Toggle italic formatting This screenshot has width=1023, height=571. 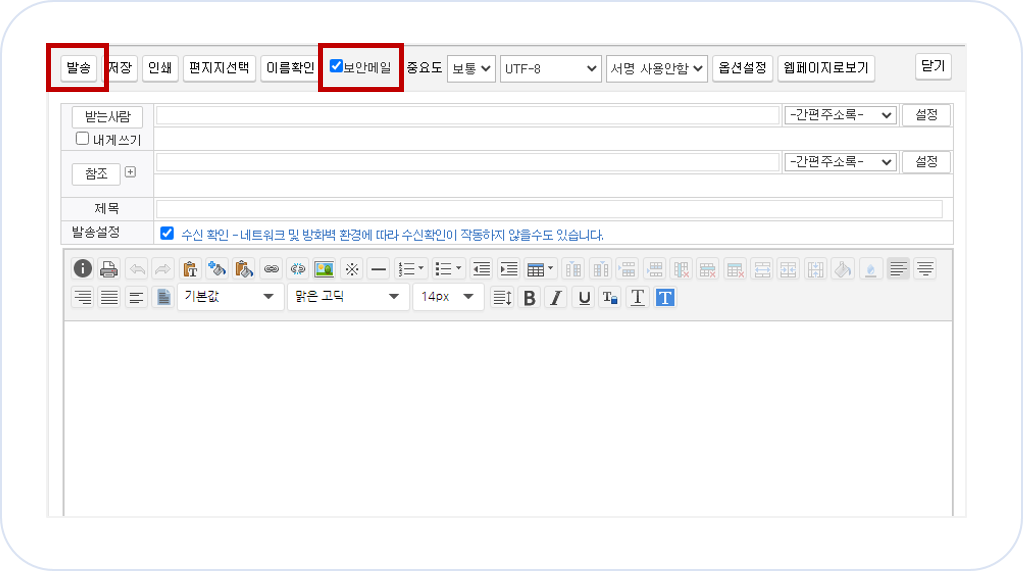coord(556,298)
